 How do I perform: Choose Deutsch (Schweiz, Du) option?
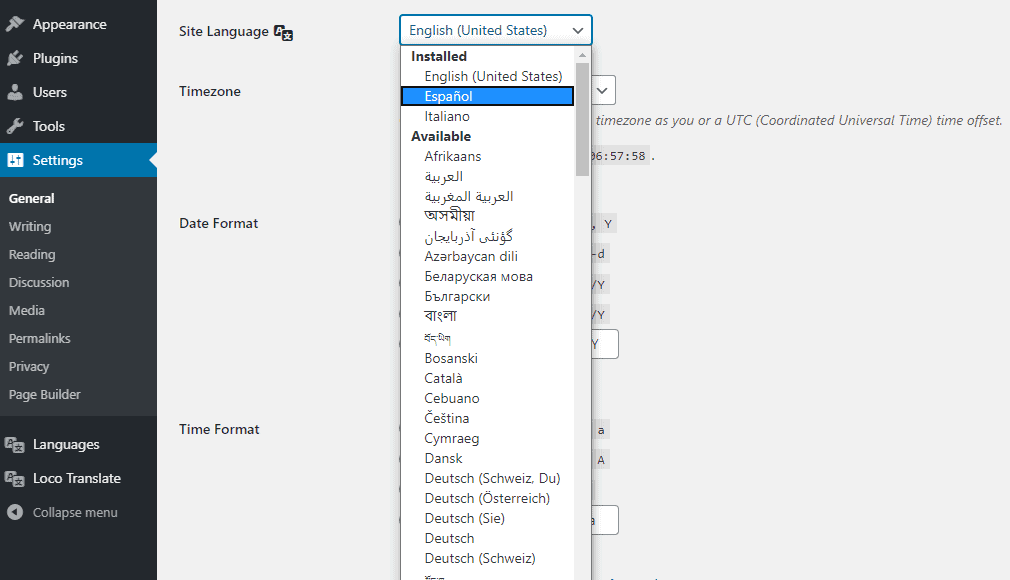[487, 478]
